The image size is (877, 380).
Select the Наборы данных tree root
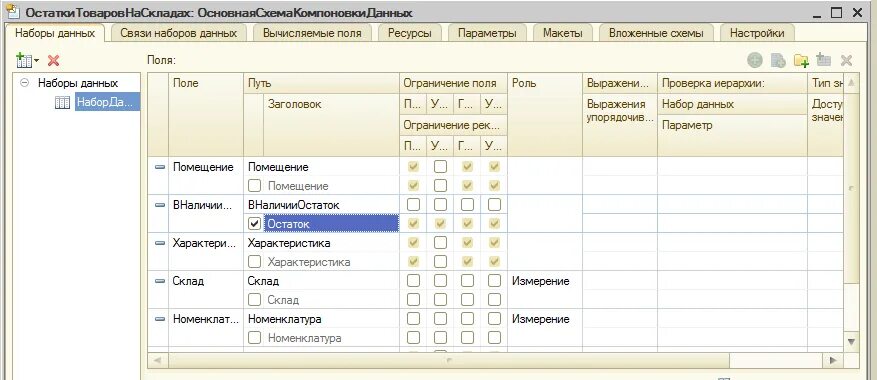pyautogui.click(x=78, y=83)
